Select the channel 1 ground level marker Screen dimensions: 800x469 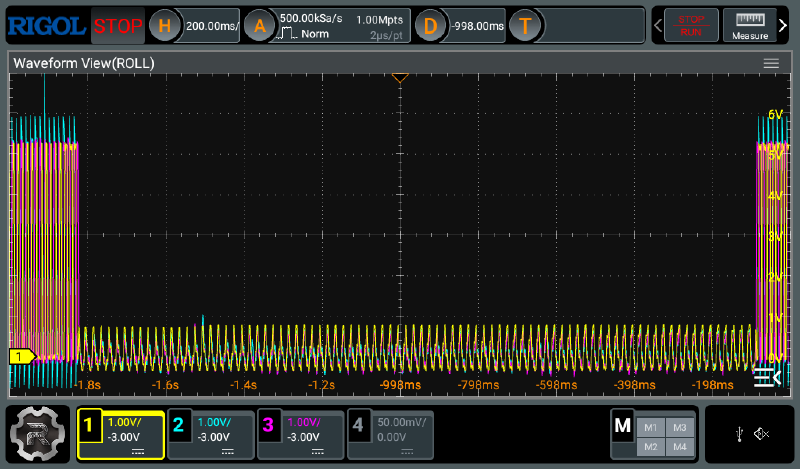[x=21, y=356]
